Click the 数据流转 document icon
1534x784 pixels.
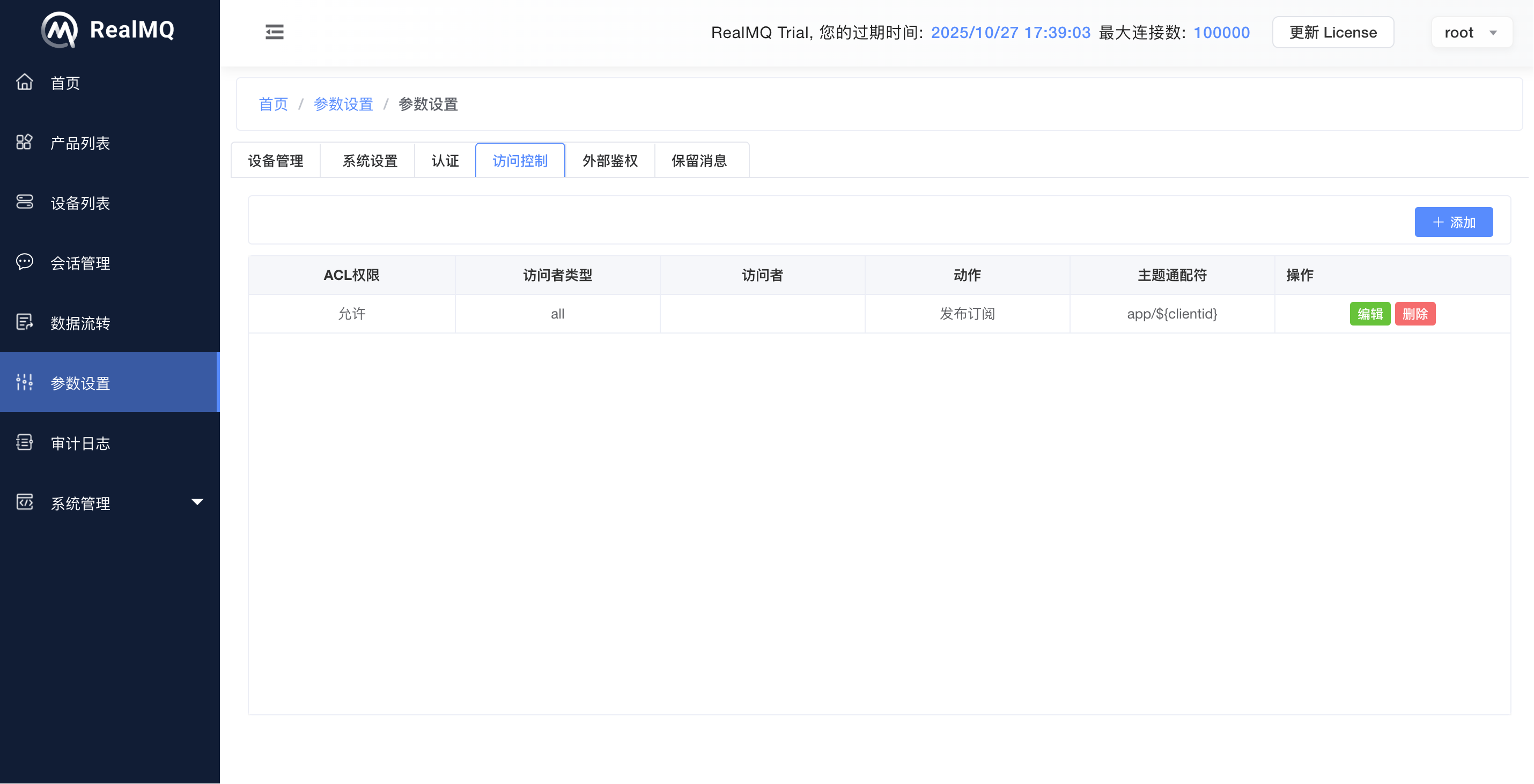tap(25, 322)
